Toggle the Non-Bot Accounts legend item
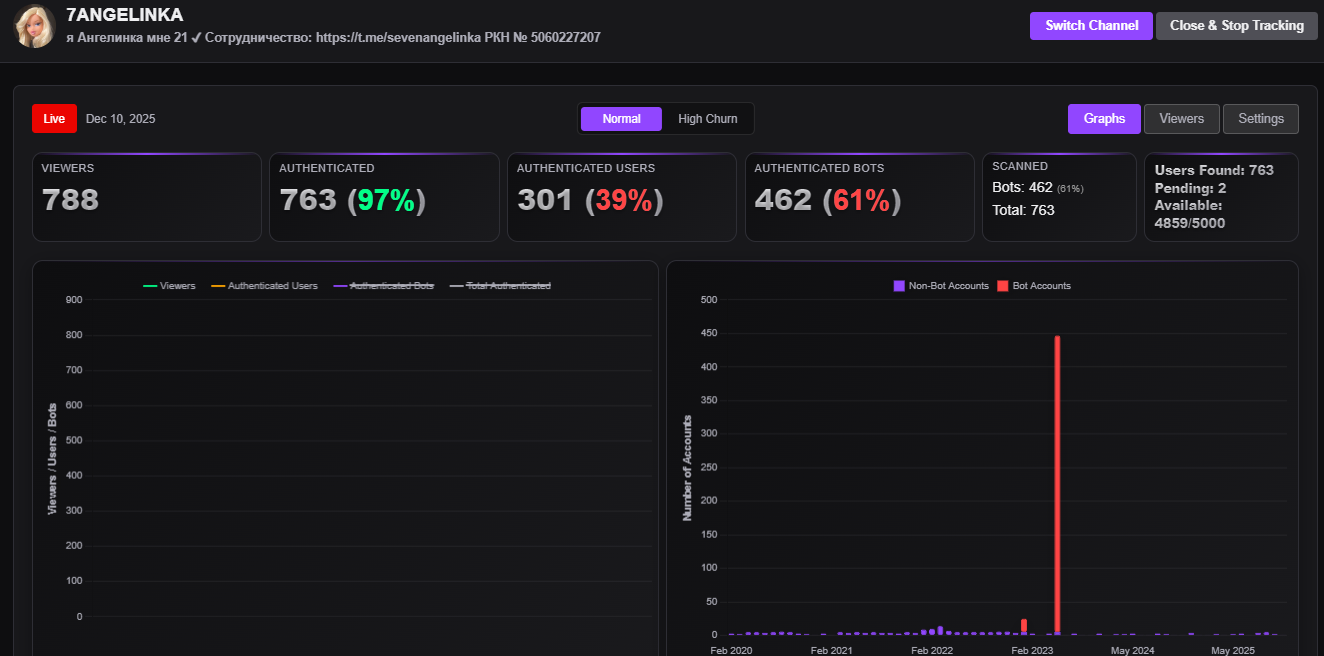Viewport: 1324px width, 656px height. click(x=941, y=286)
